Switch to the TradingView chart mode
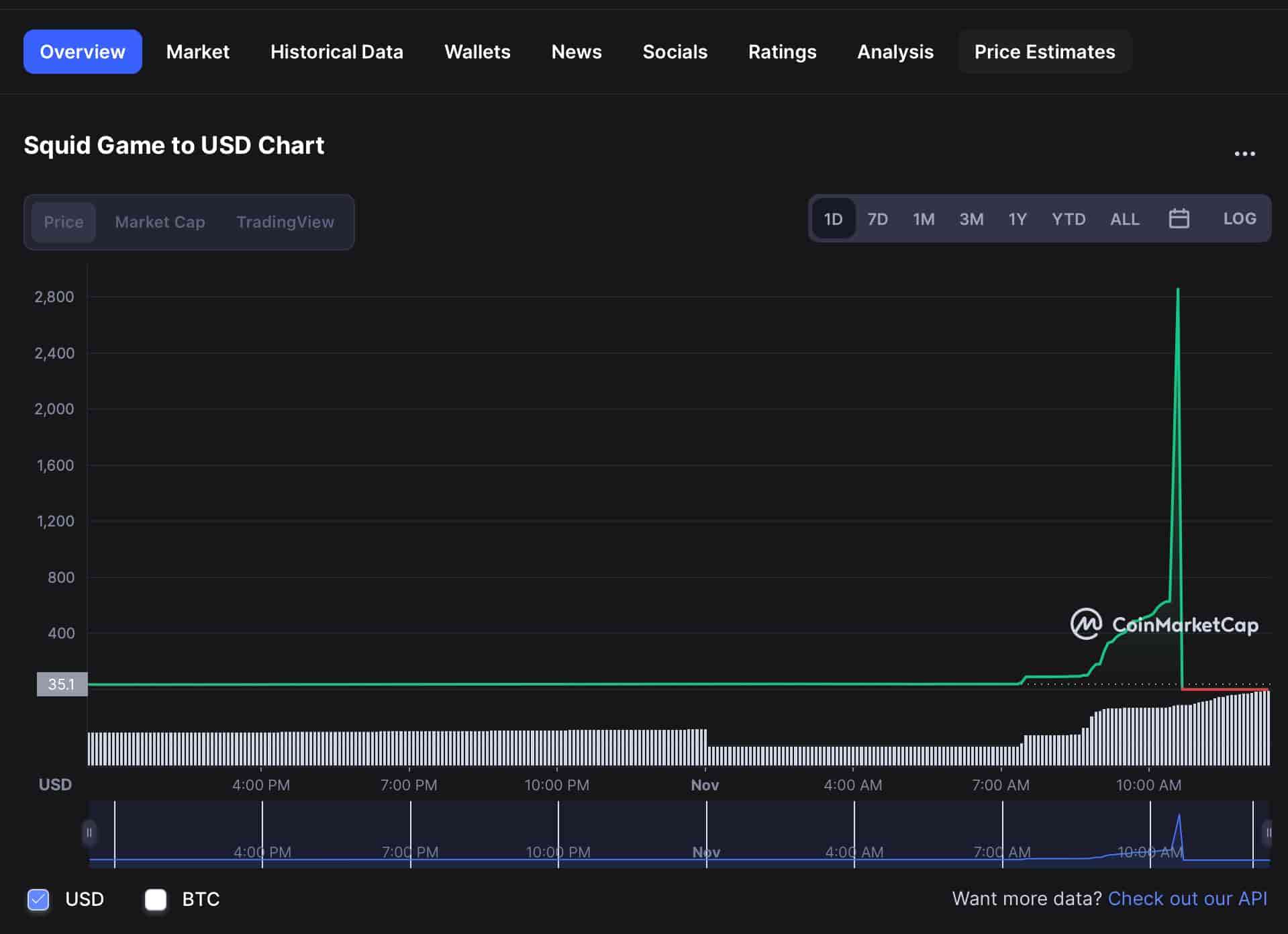Screen dimensions: 1288x934 (285, 222)
